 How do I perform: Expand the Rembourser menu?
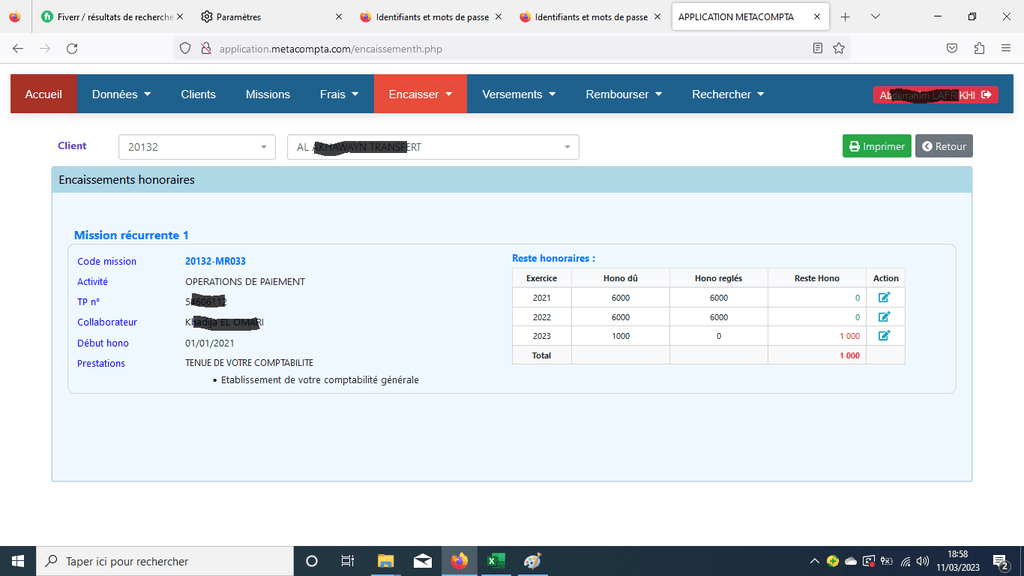(624, 94)
